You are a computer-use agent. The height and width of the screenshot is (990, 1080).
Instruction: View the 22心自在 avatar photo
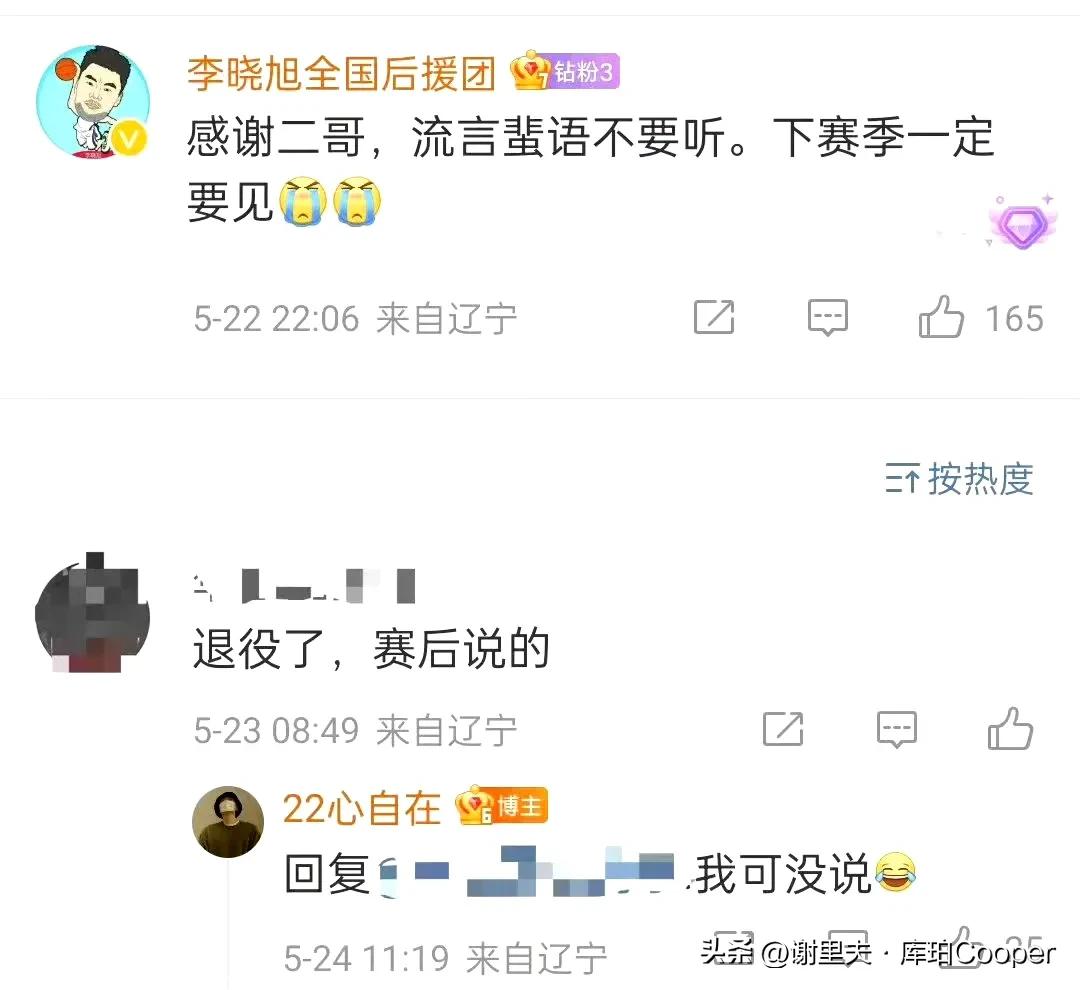pos(228,821)
